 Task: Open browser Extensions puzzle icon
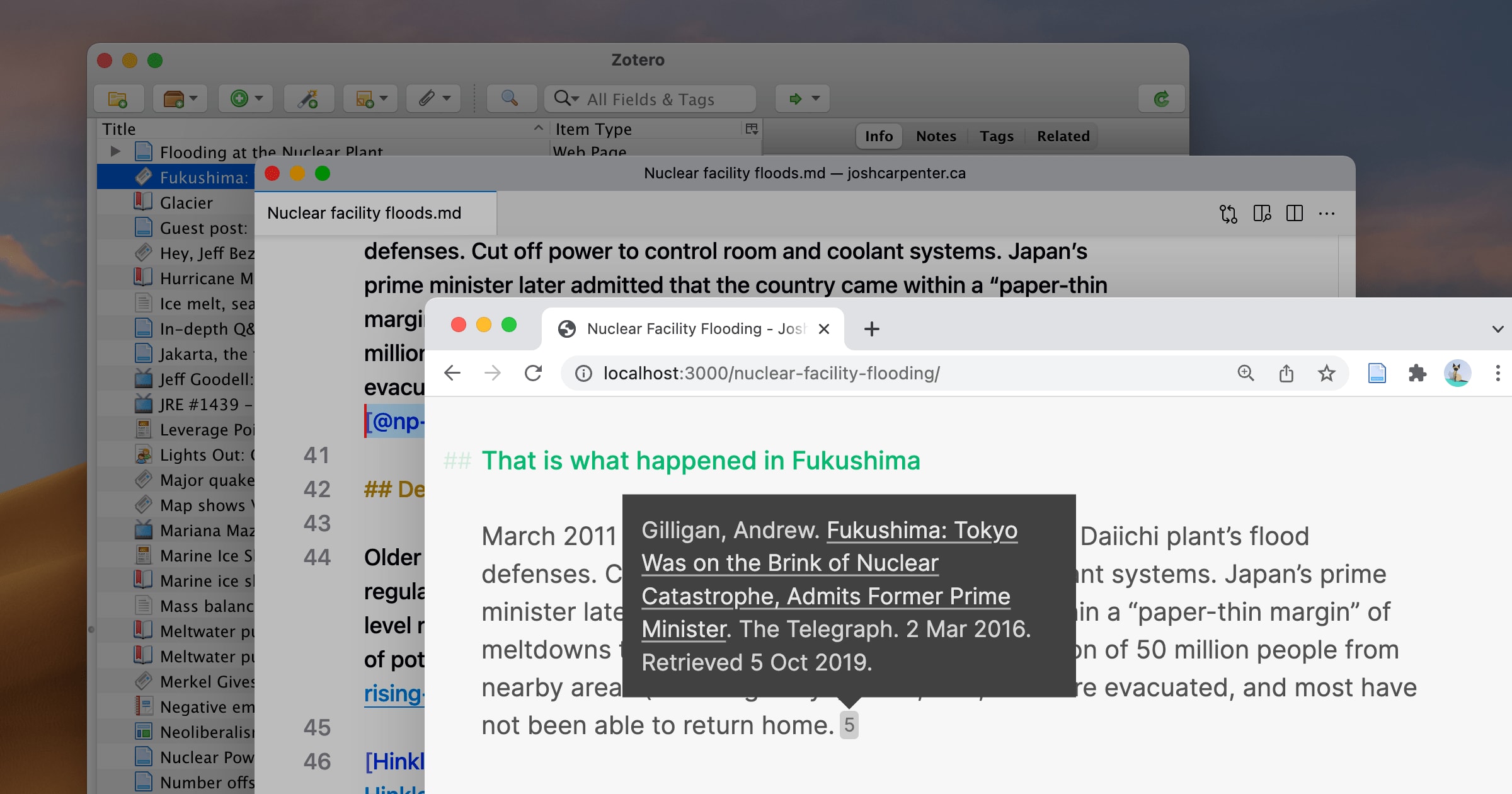pyautogui.click(x=1417, y=373)
